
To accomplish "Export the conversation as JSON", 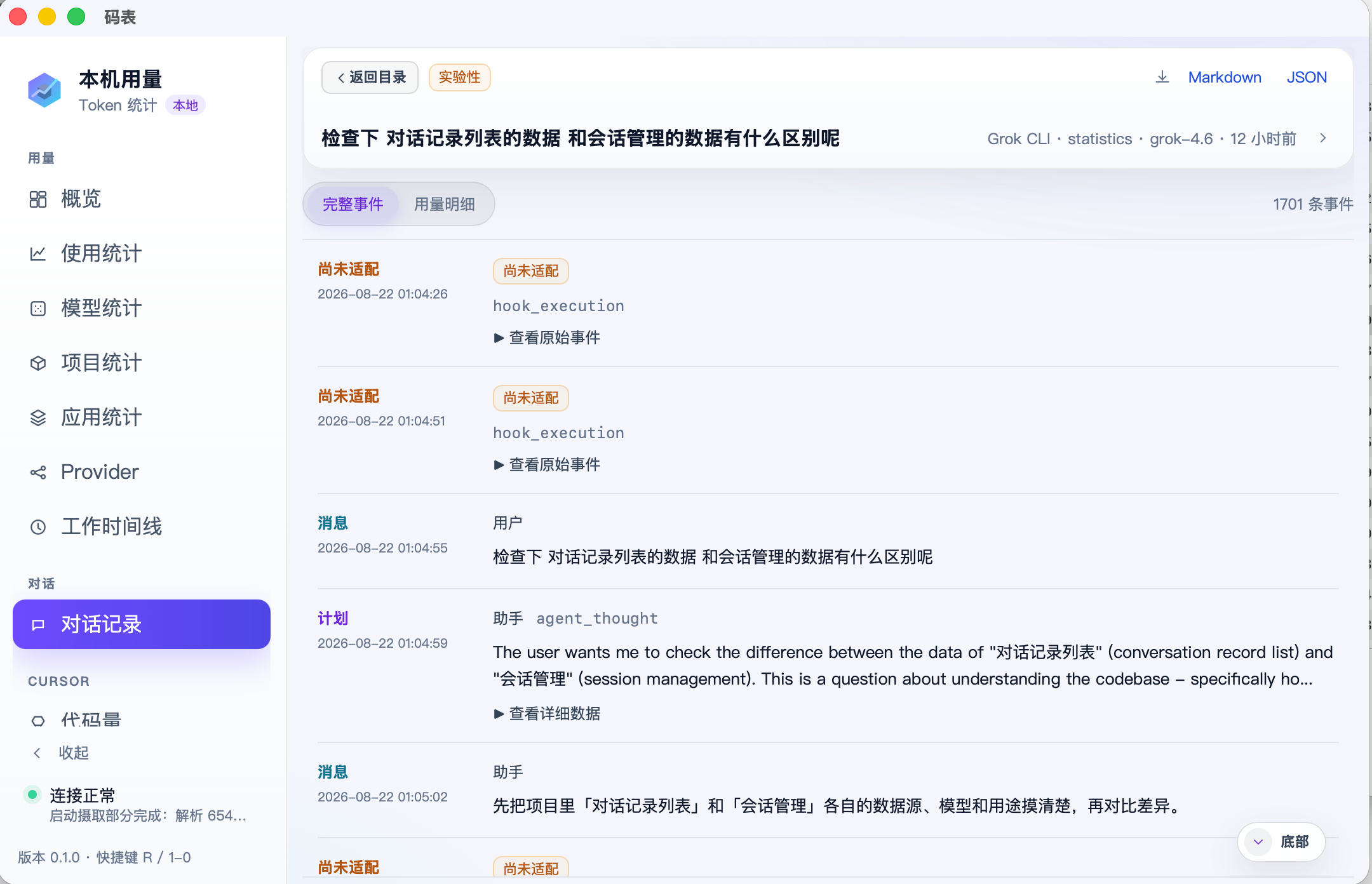I will point(1307,77).
